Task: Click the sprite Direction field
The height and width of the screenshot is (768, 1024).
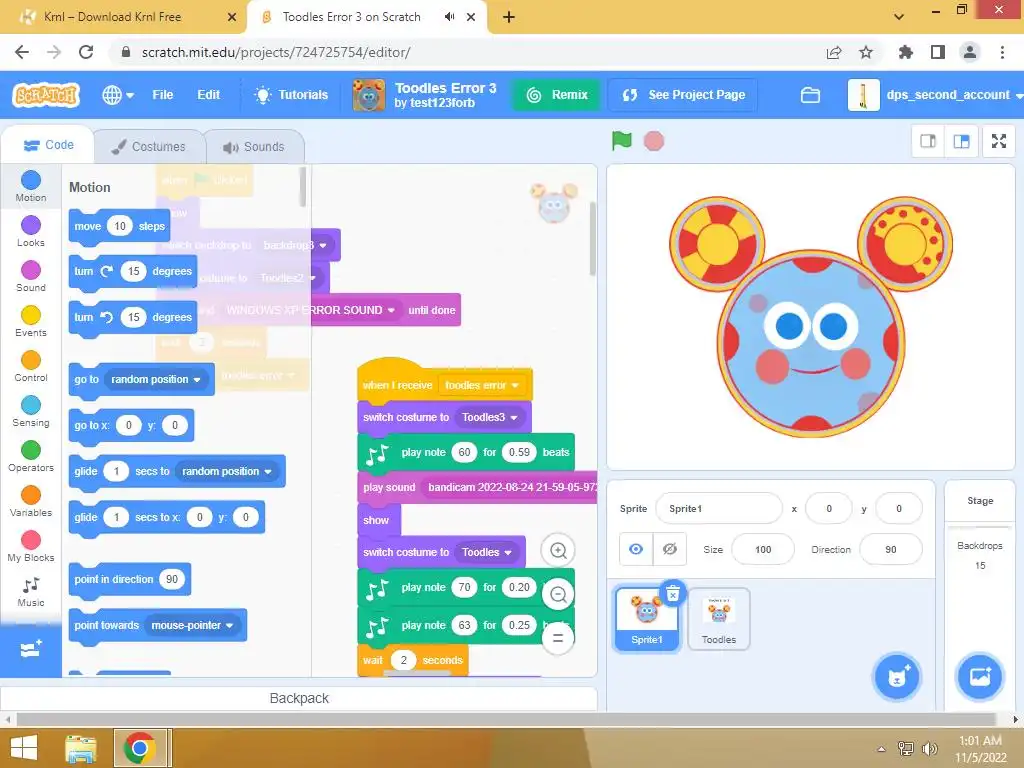Action: pyautogui.click(x=891, y=550)
